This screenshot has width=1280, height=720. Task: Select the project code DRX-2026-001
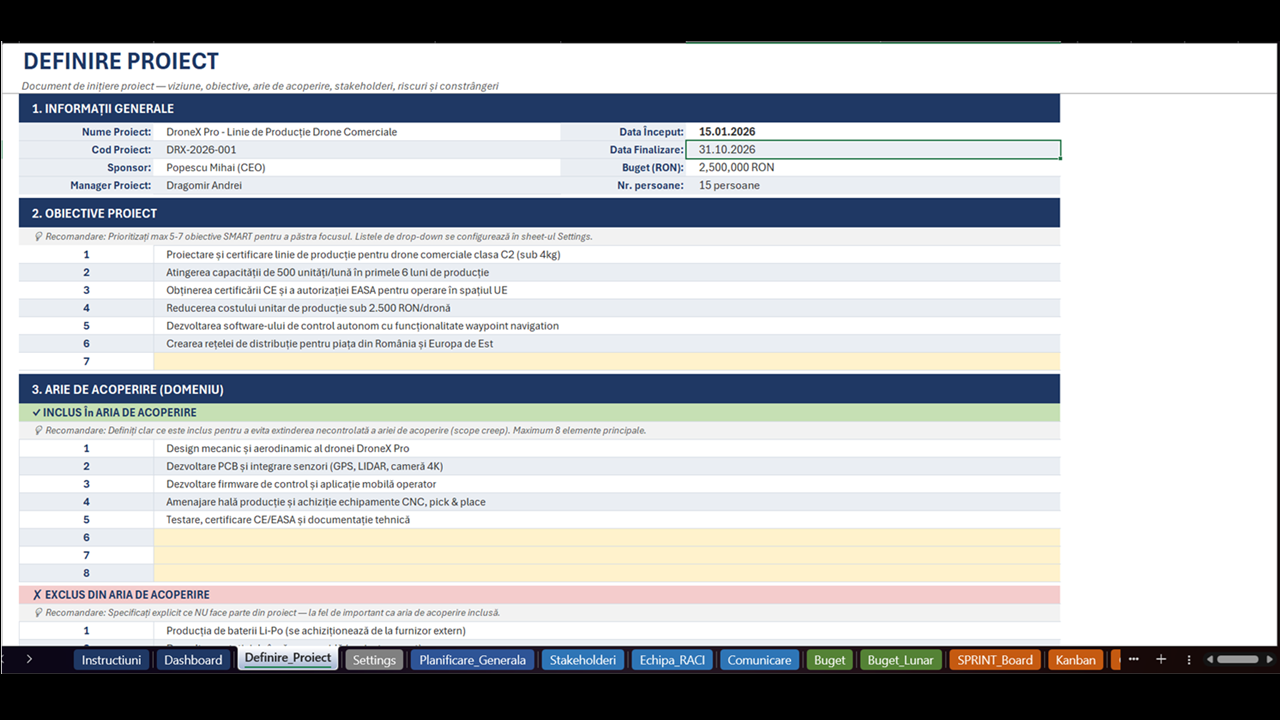(x=357, y=150)
